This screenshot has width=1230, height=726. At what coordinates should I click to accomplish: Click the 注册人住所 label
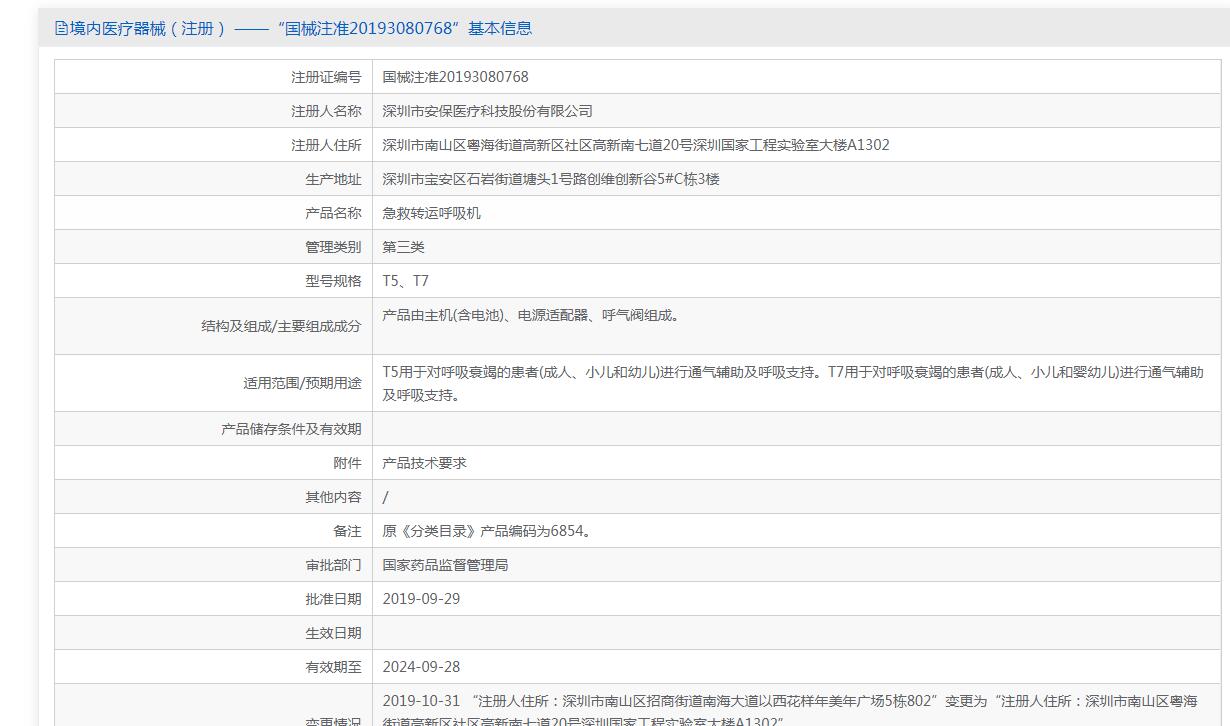tap(326, 145)
